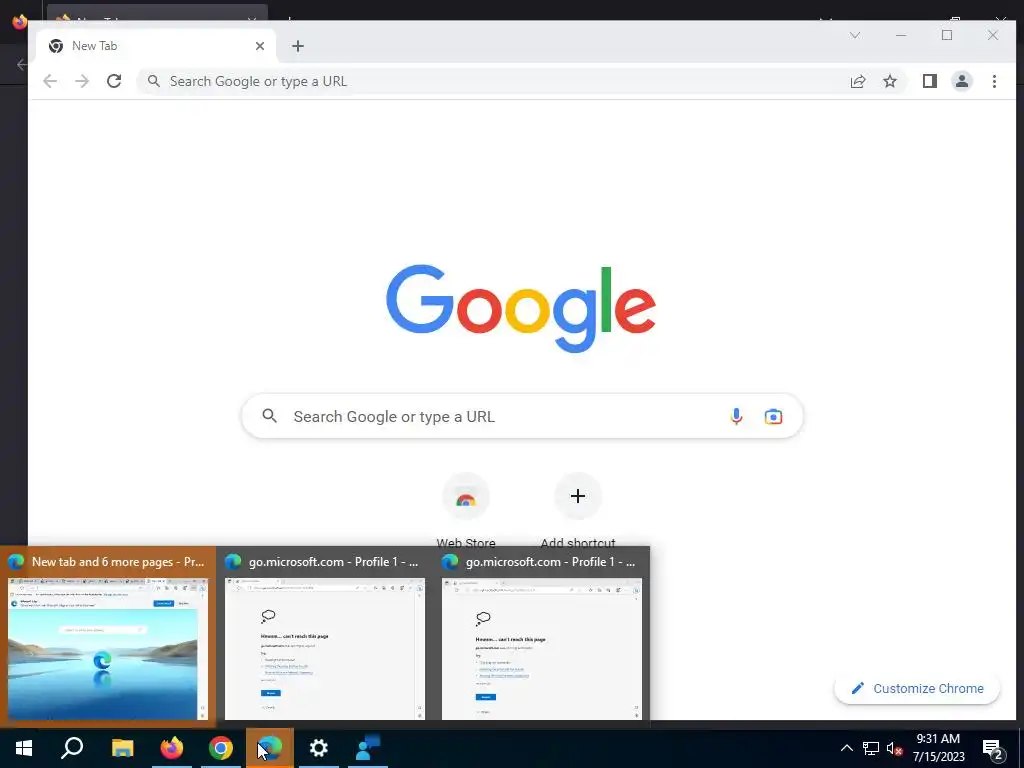Open the Chrome profile avatar
1024x768 pixels.
pyautogui.click(x=961, y=81)
